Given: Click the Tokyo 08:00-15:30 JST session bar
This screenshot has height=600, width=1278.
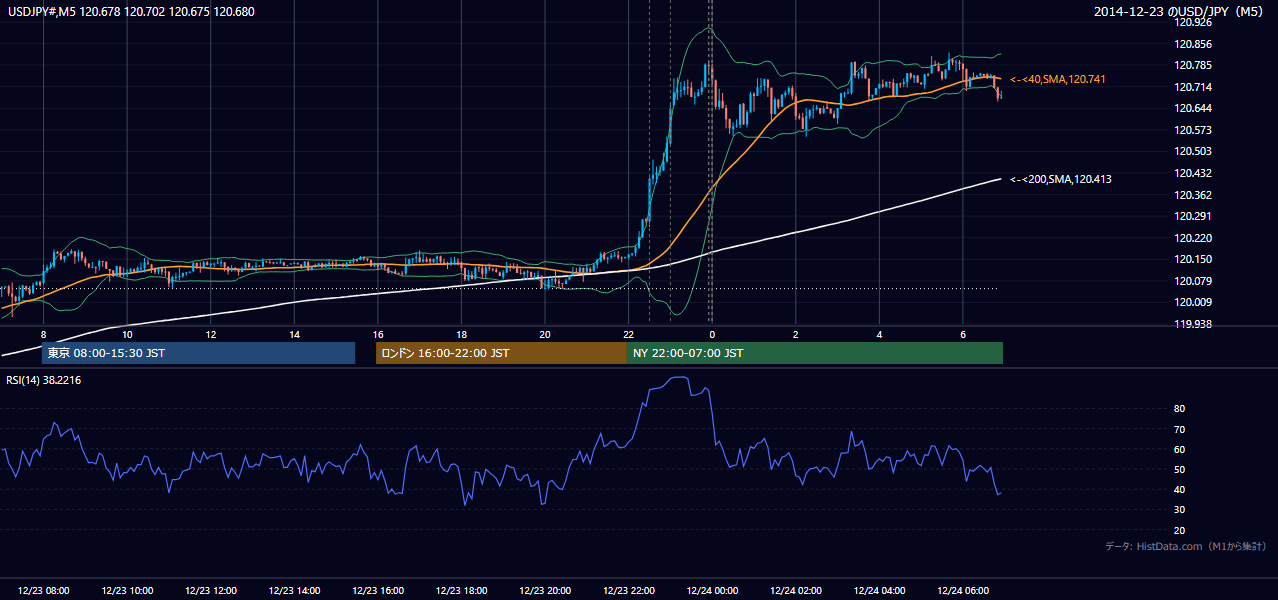Looking at the screenshot, I should [x=198, y=353].
